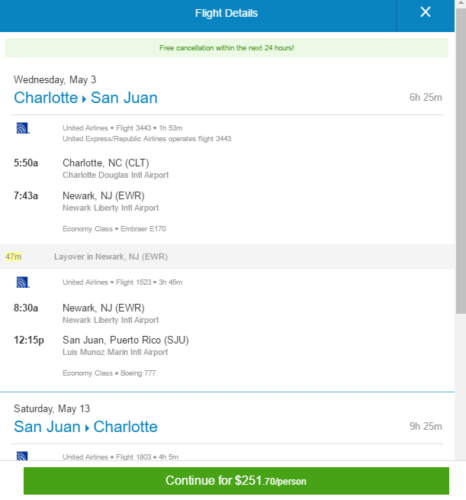The width and height of the screenshot is (466, 500).
Task: Select the Layover in Newark row
Action: pyautogui.click(x=227, y=257)
